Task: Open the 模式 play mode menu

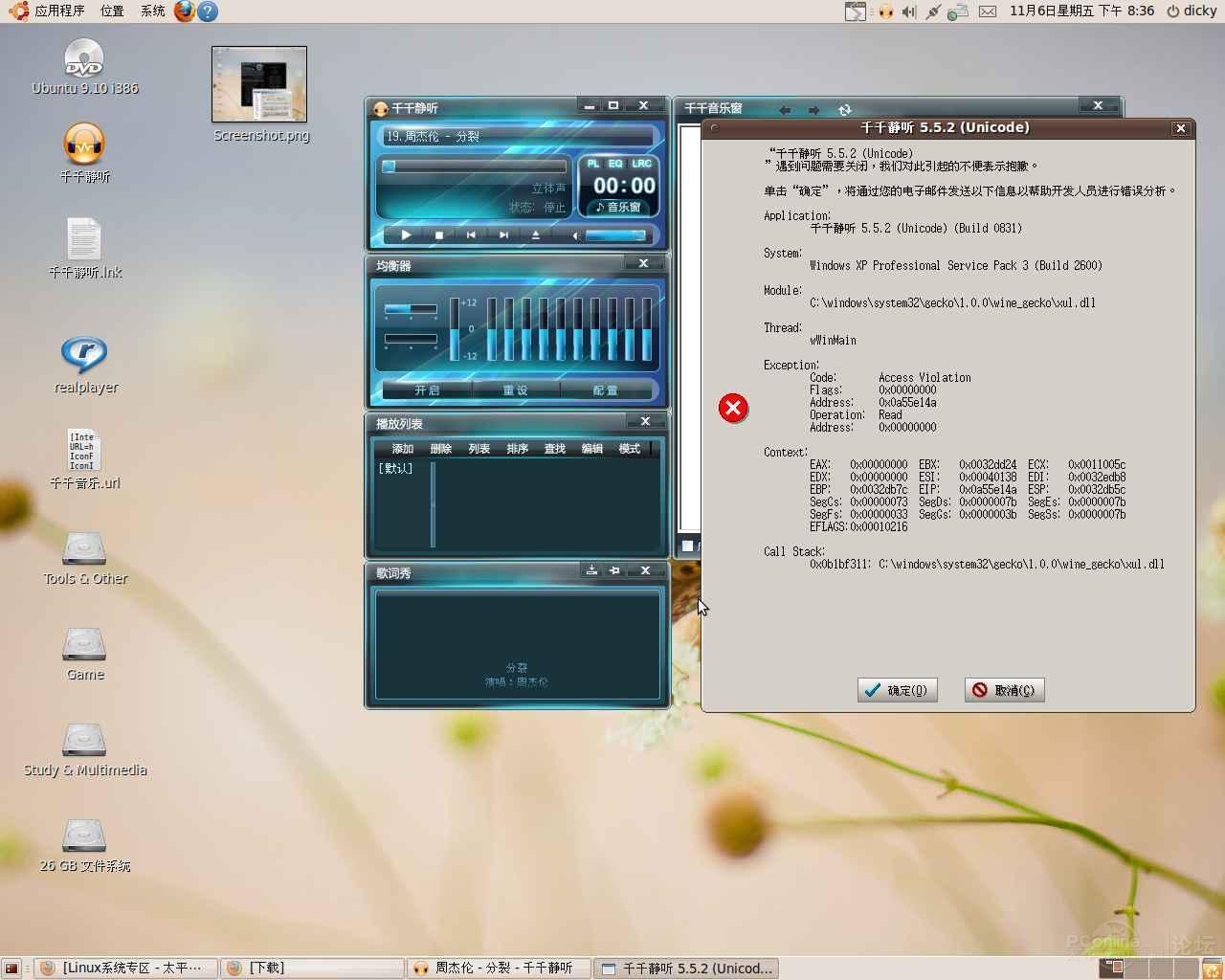Action: (x=630, y=449)
